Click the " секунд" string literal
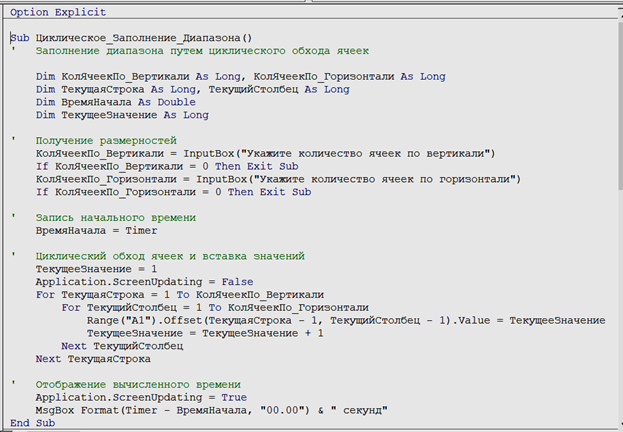This screenshot has width=623, height=432. (359, 410)
